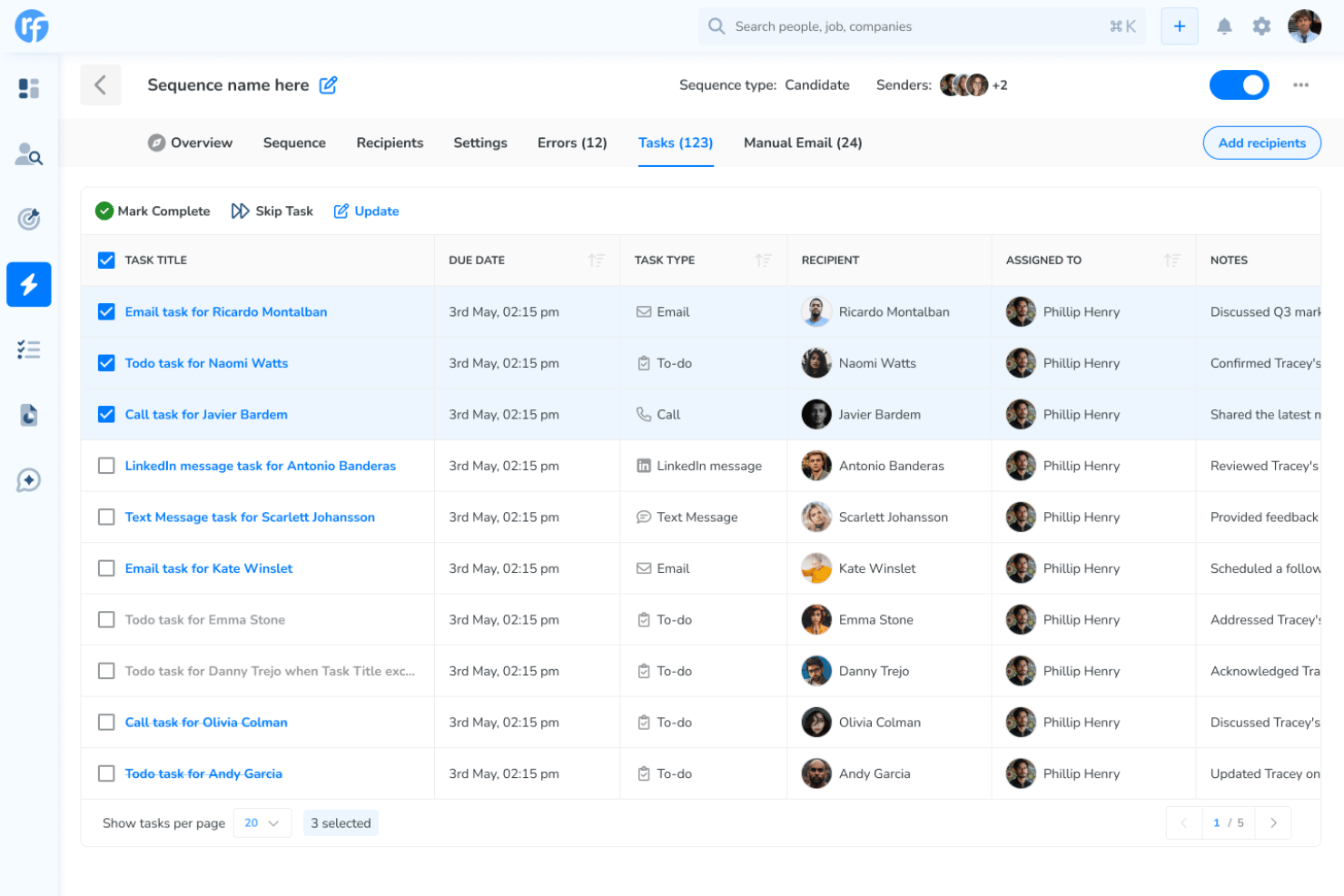Sort by Assigned To column icon
The height and width of the screenshot is (896, 1344).
[x=1172, y=261]
